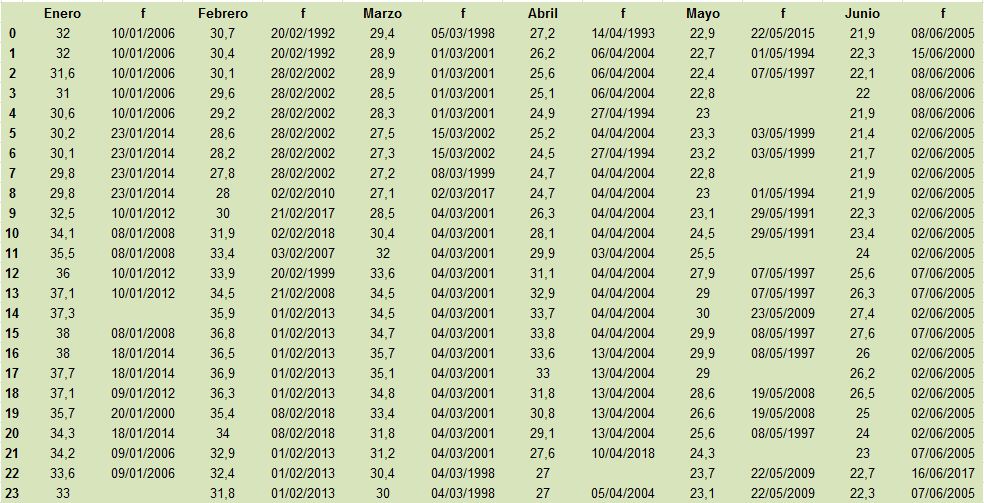
Task: Click Enero value 37,3 in row 14
Action: point(63,314)
